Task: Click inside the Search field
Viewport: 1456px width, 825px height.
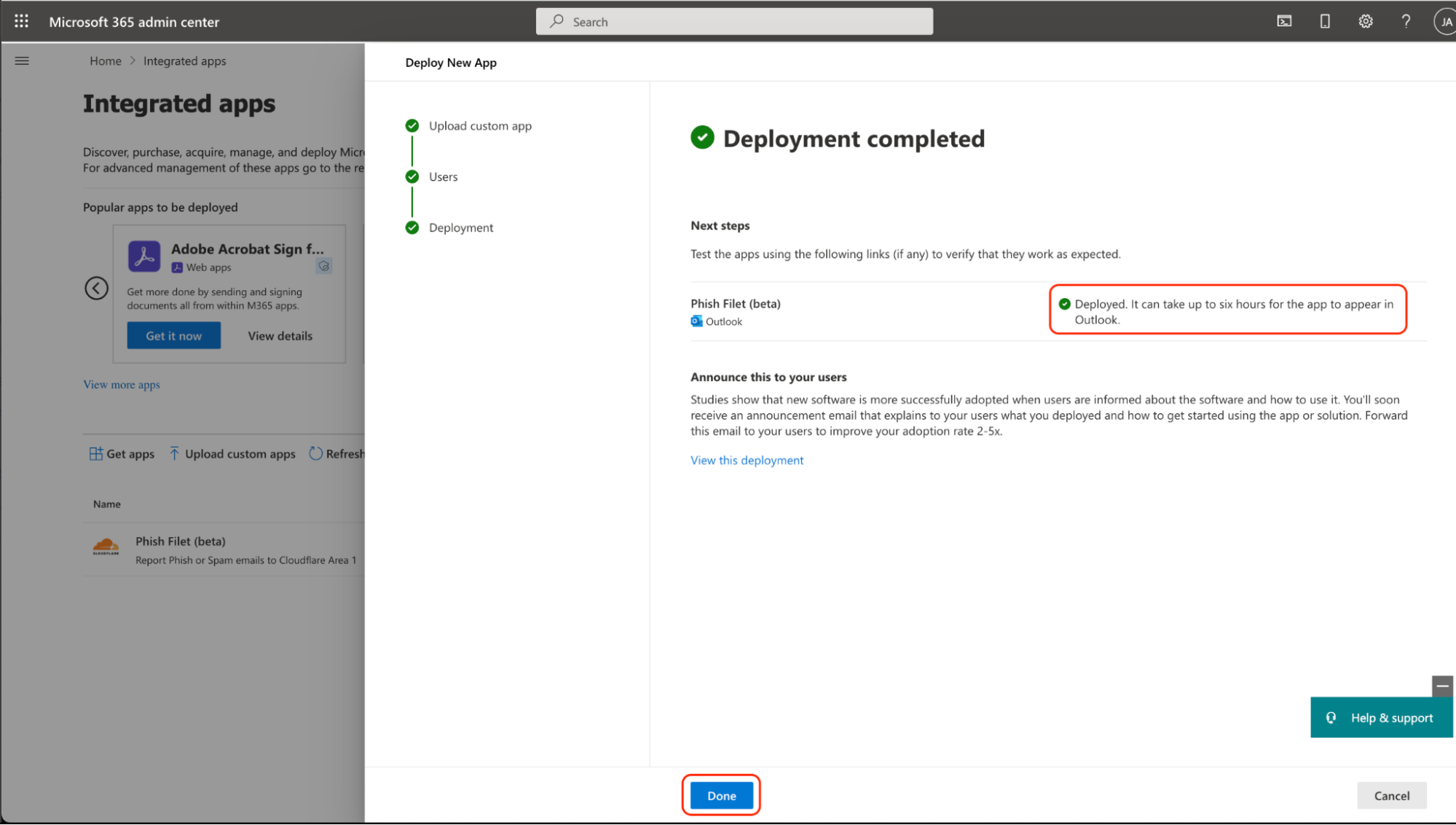Action: pos(733,21)
